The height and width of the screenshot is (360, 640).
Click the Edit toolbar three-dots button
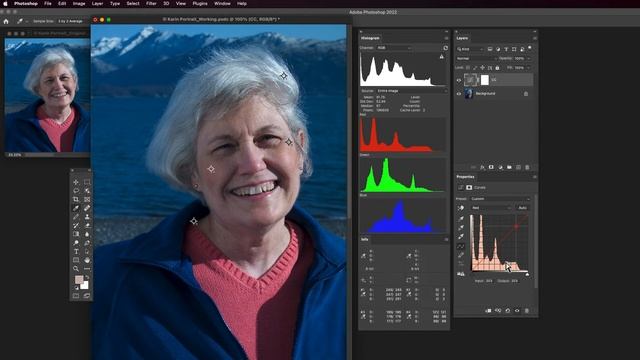(x=87, y=269)
